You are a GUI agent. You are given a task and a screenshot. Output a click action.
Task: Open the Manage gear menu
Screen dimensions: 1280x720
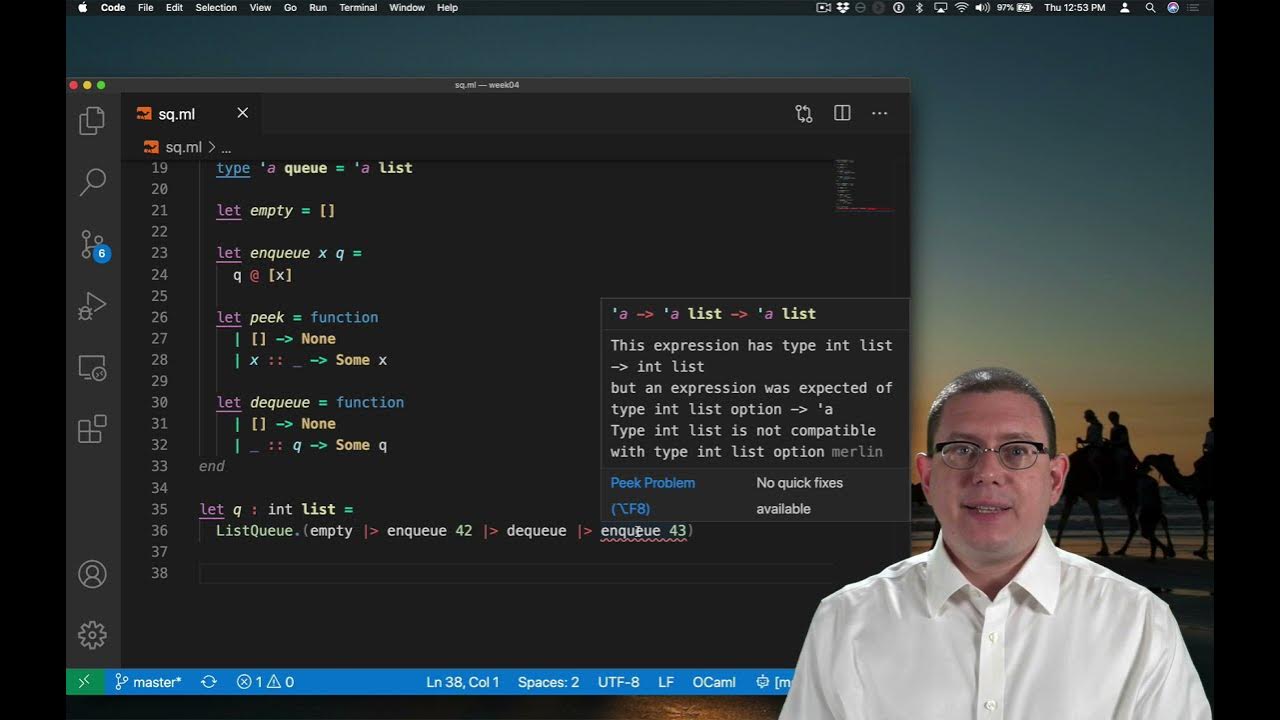click(x=92, y=635)
